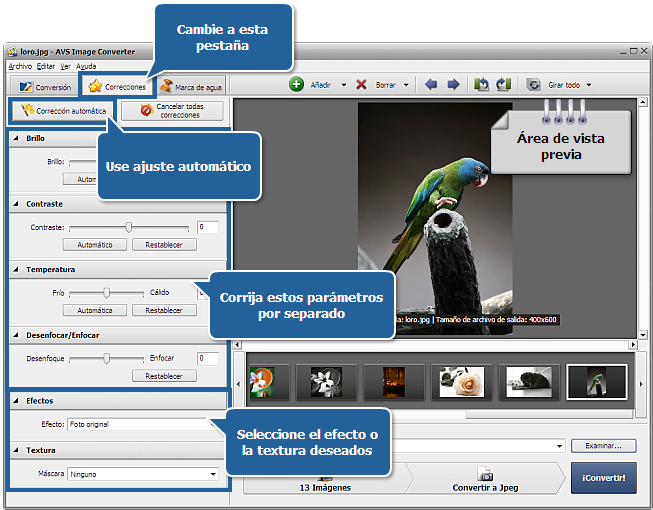Collapse the Desenfocar/Enfocar section

pos(16,335)
